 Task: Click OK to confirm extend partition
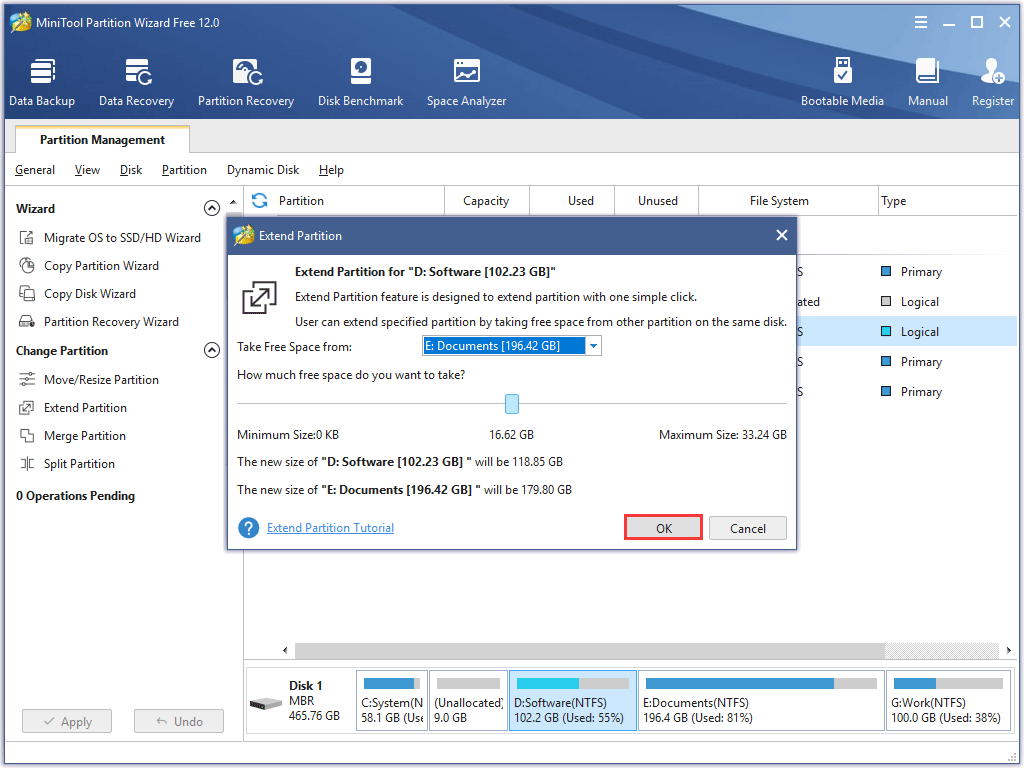[x=664, y=528]
